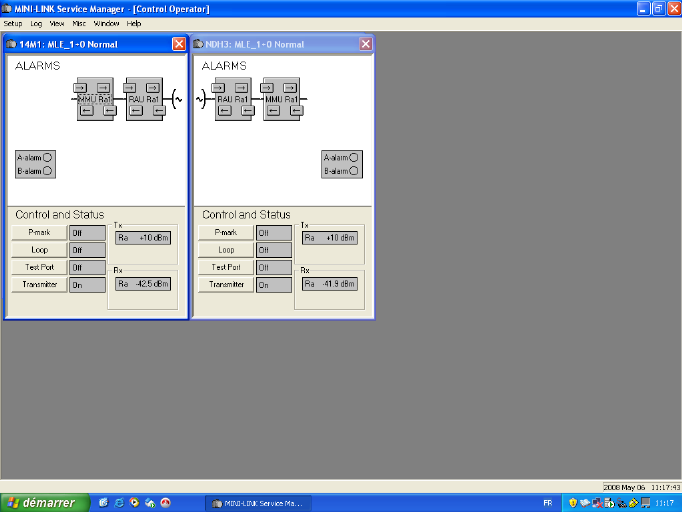Click lower-left left-arrow on NDH3 RAU Ra1 block
This screenshot has width=682, height=512.
tap(224, 110)
